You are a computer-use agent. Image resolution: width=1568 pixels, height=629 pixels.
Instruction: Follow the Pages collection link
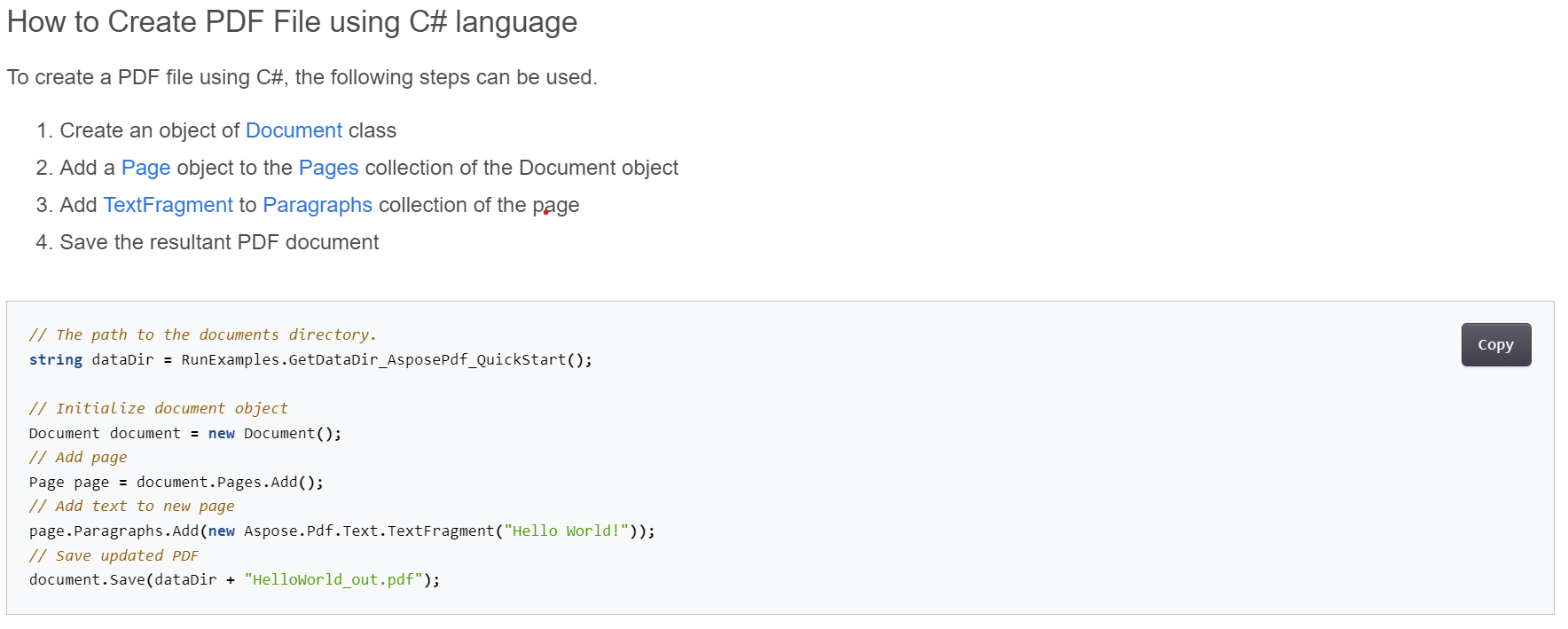(328, 168)
